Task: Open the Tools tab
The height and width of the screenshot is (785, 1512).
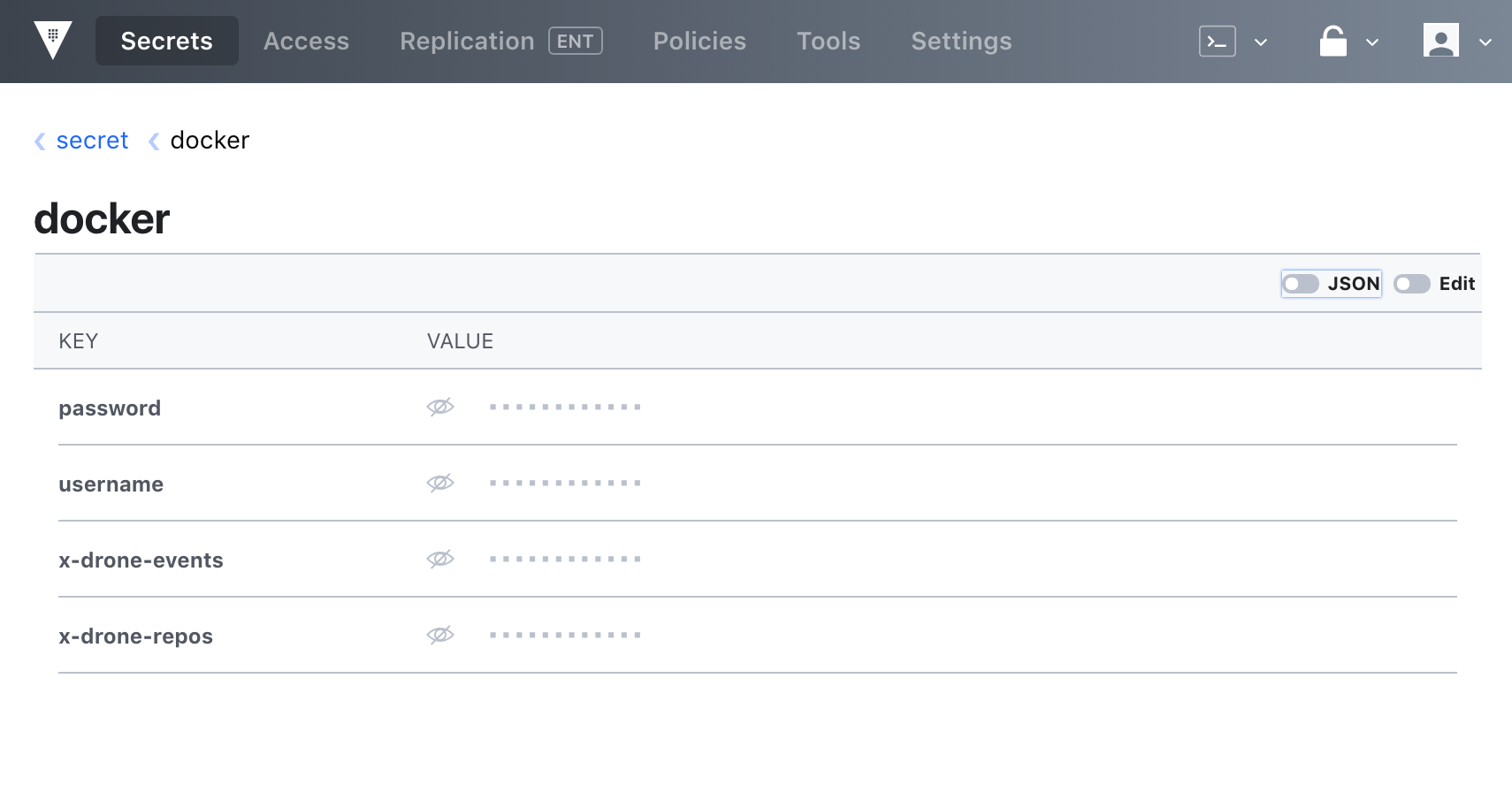Action: 829,41
